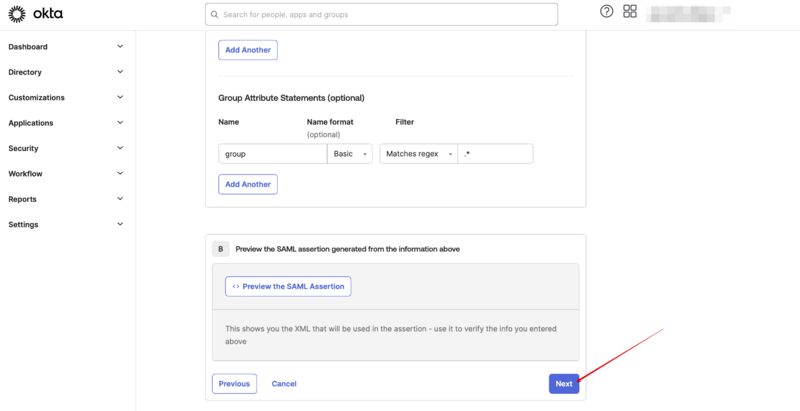Open the Matches regex filter dropdown
Image resolution: width=800 pixels, height=411 pixels.
click(418, 154)
